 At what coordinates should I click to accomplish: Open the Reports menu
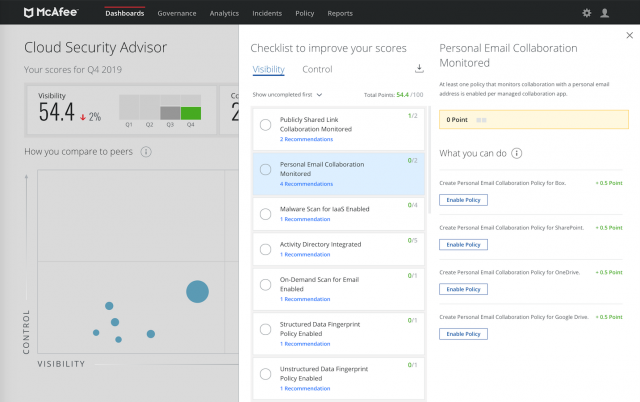coord(340,13)
